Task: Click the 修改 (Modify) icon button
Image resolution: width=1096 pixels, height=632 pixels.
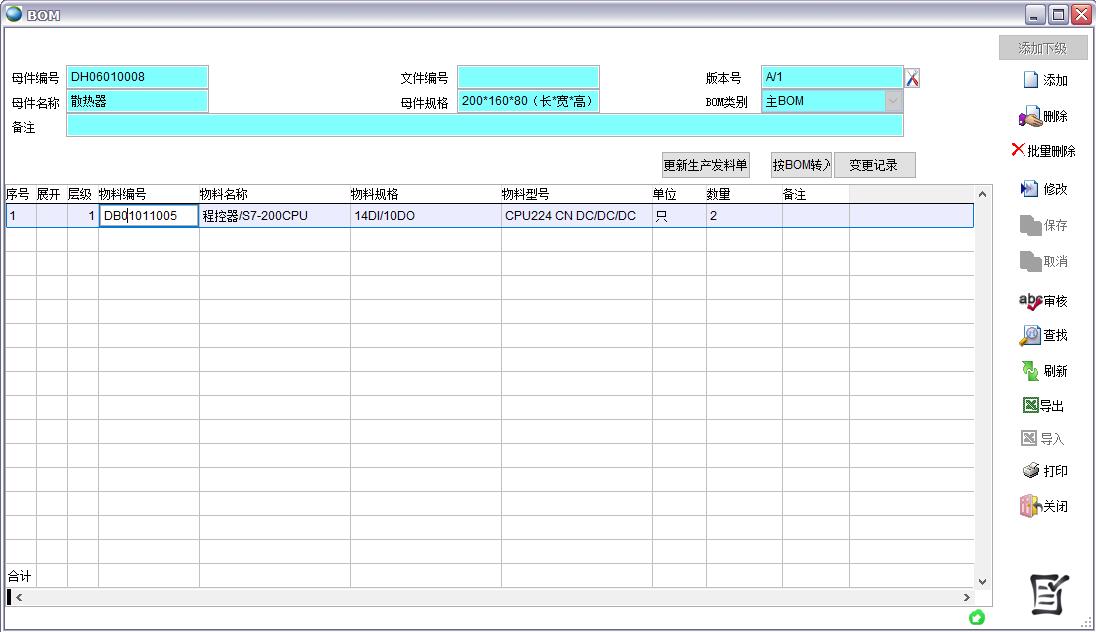Action: tap(1044, 189)
